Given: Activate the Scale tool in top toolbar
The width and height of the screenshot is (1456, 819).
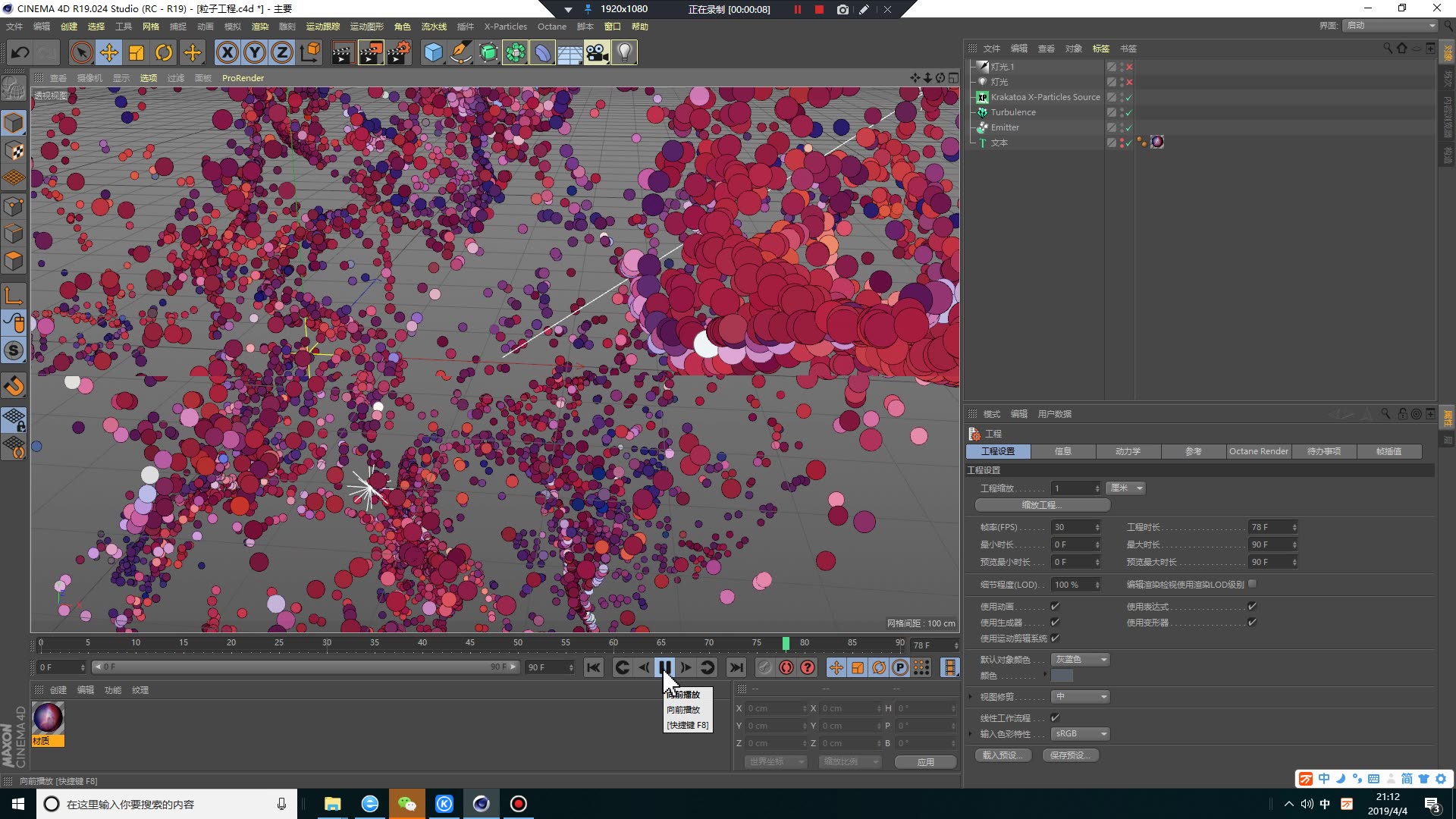Looking at the screenshot, I should pyautogui.click(x=136, y=52).
